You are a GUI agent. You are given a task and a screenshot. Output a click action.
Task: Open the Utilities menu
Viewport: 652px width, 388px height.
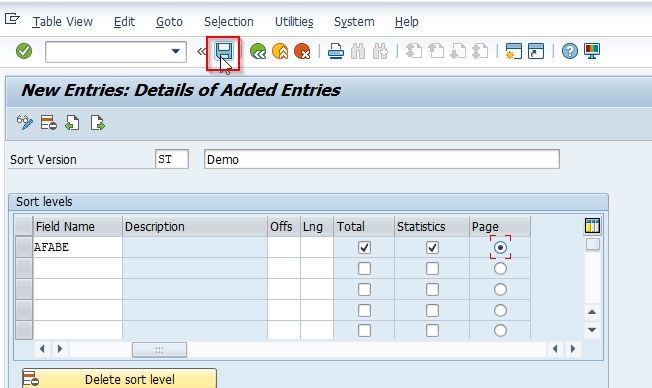[x=294, y=22]
